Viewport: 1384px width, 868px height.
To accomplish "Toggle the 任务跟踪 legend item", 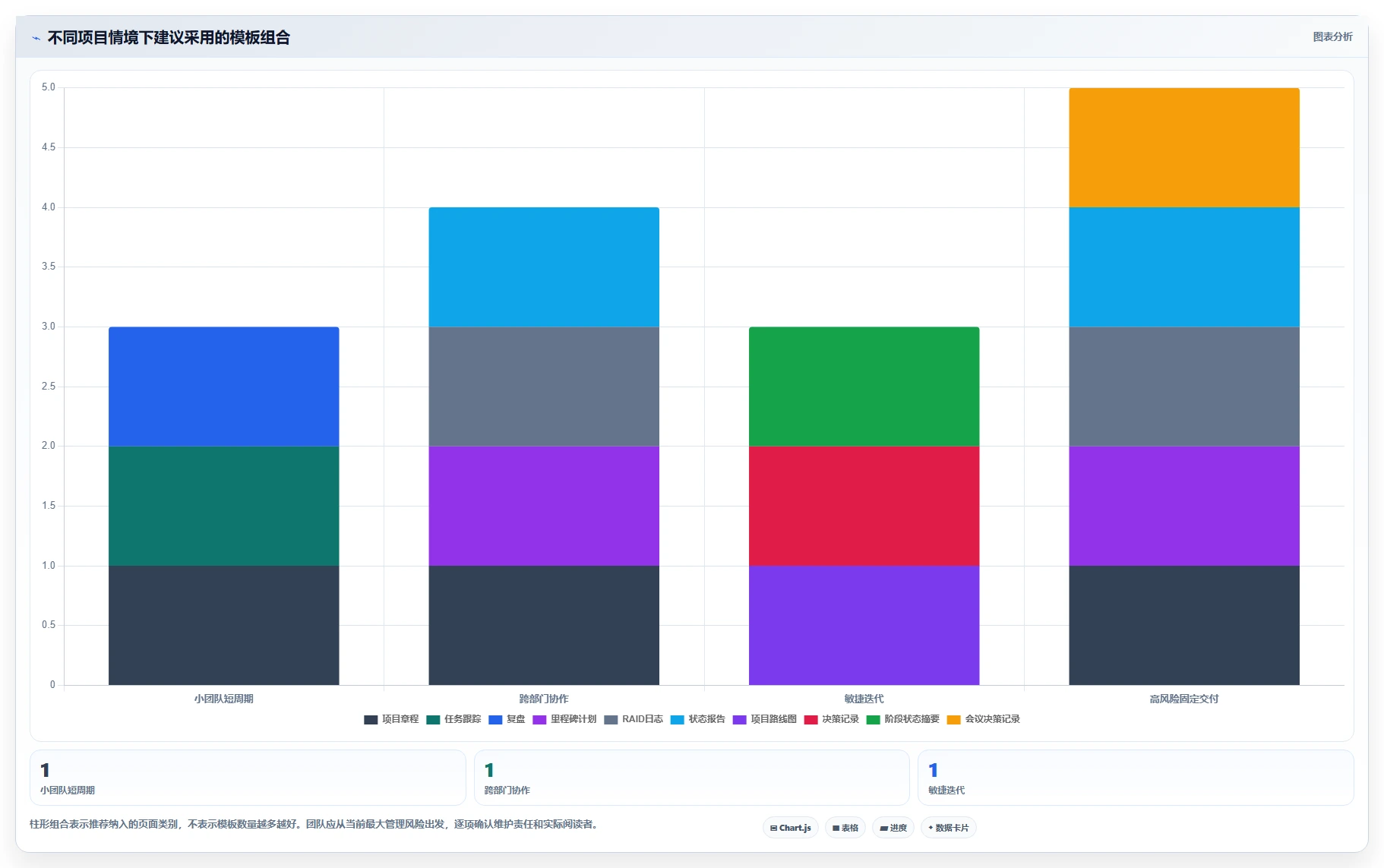I will [453, 719].
